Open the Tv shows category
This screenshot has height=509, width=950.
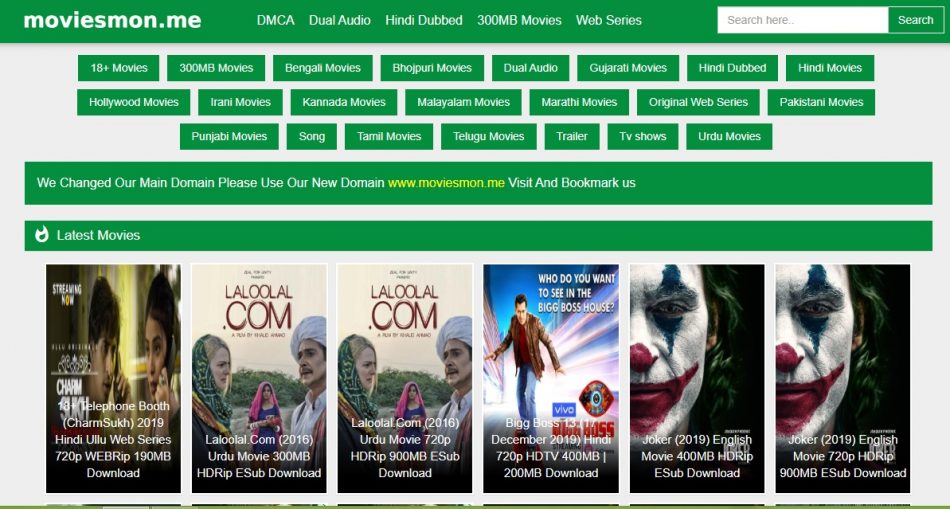[642, 136]
